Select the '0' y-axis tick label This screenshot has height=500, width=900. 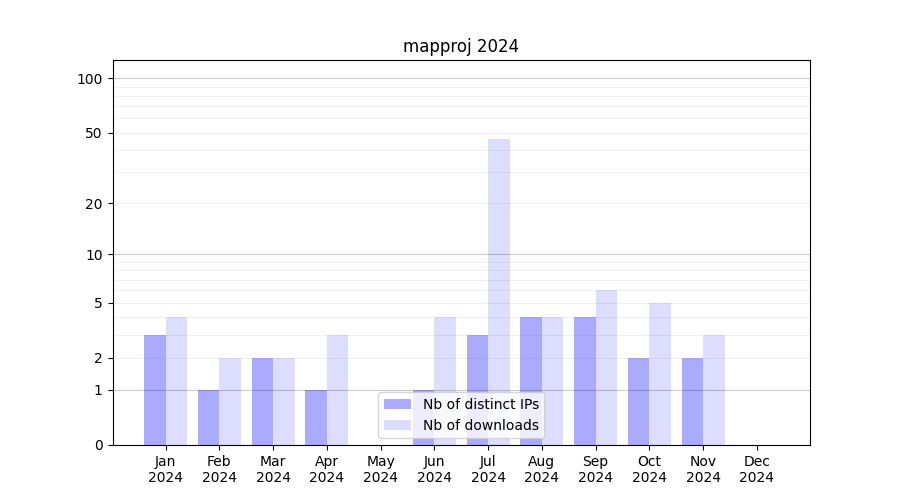(98, 445)
